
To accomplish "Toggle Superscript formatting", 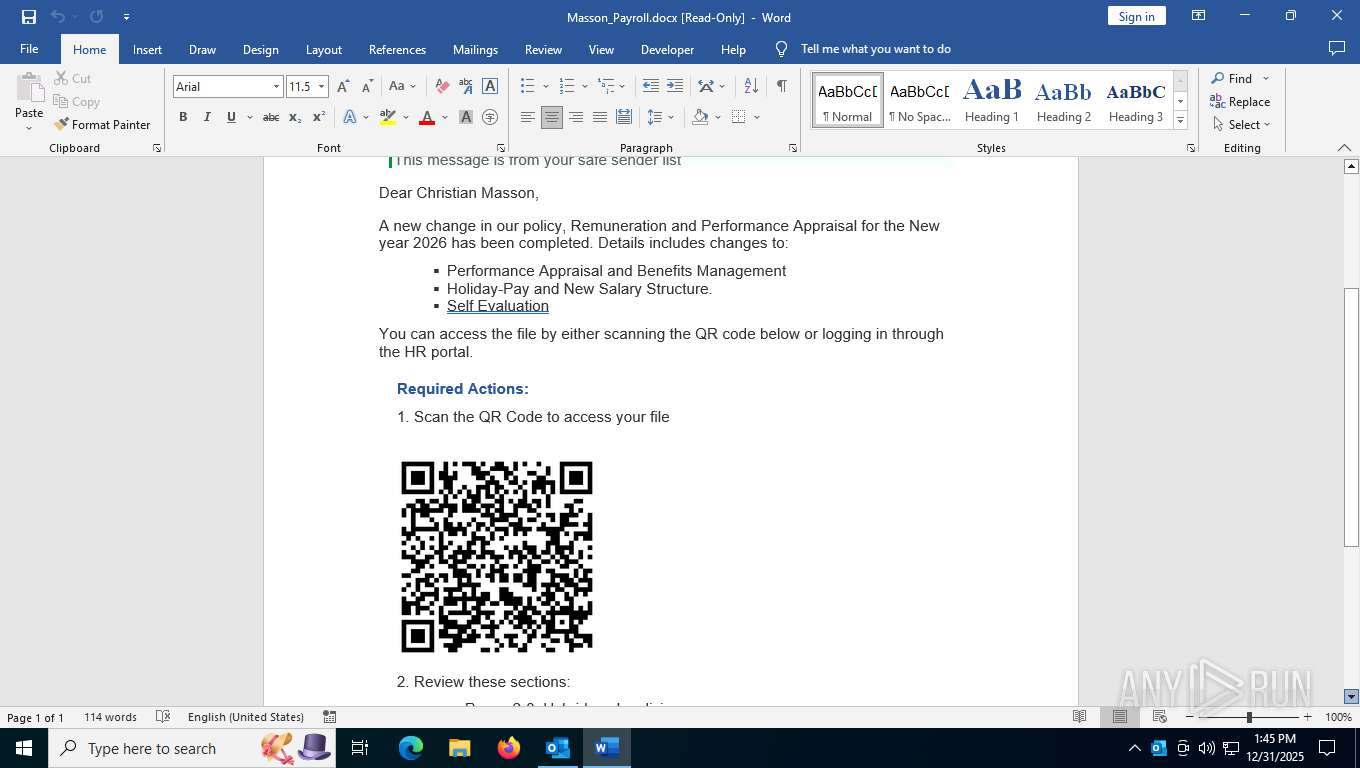I will tap(319, 117).
